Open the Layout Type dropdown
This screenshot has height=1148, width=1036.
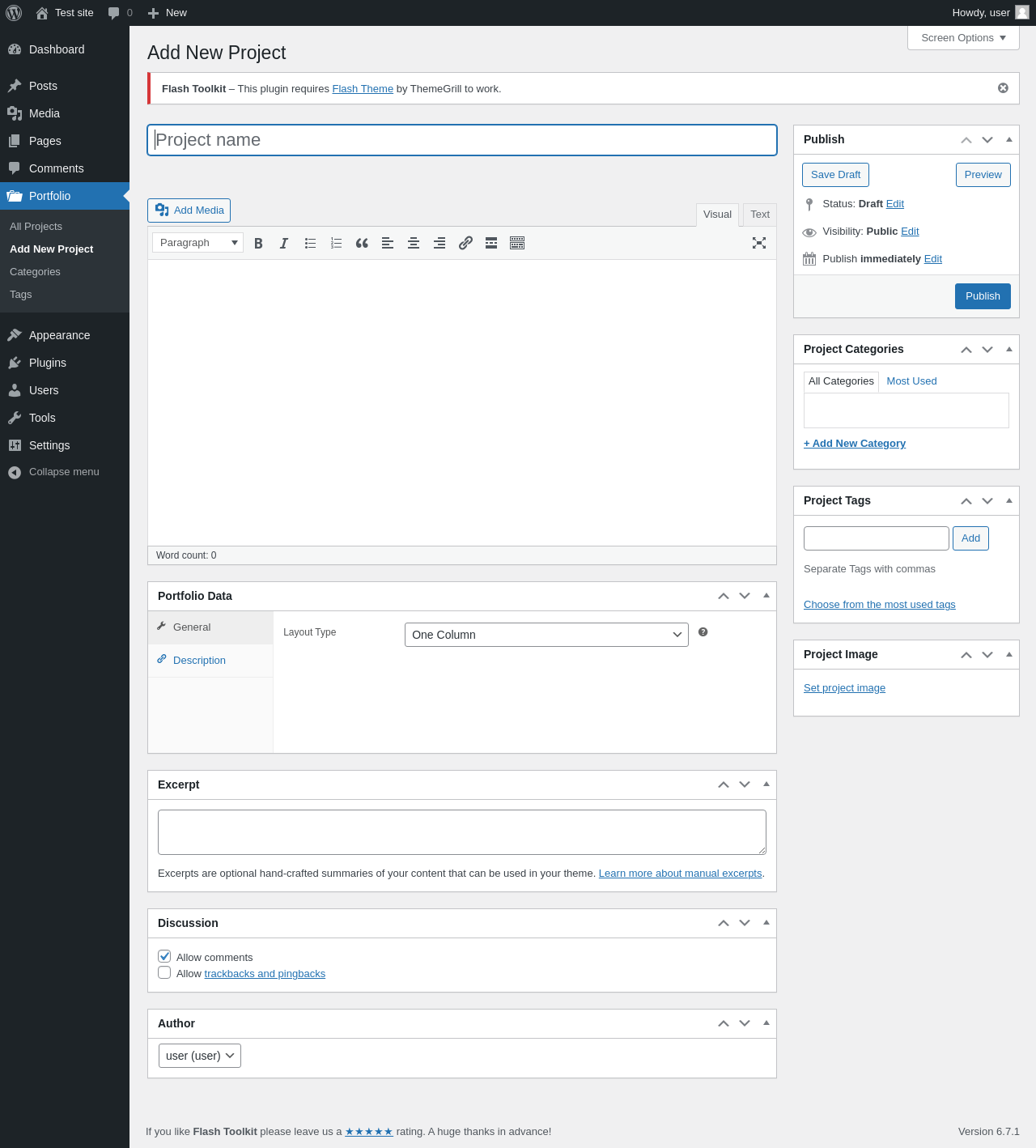pos(546,635)
